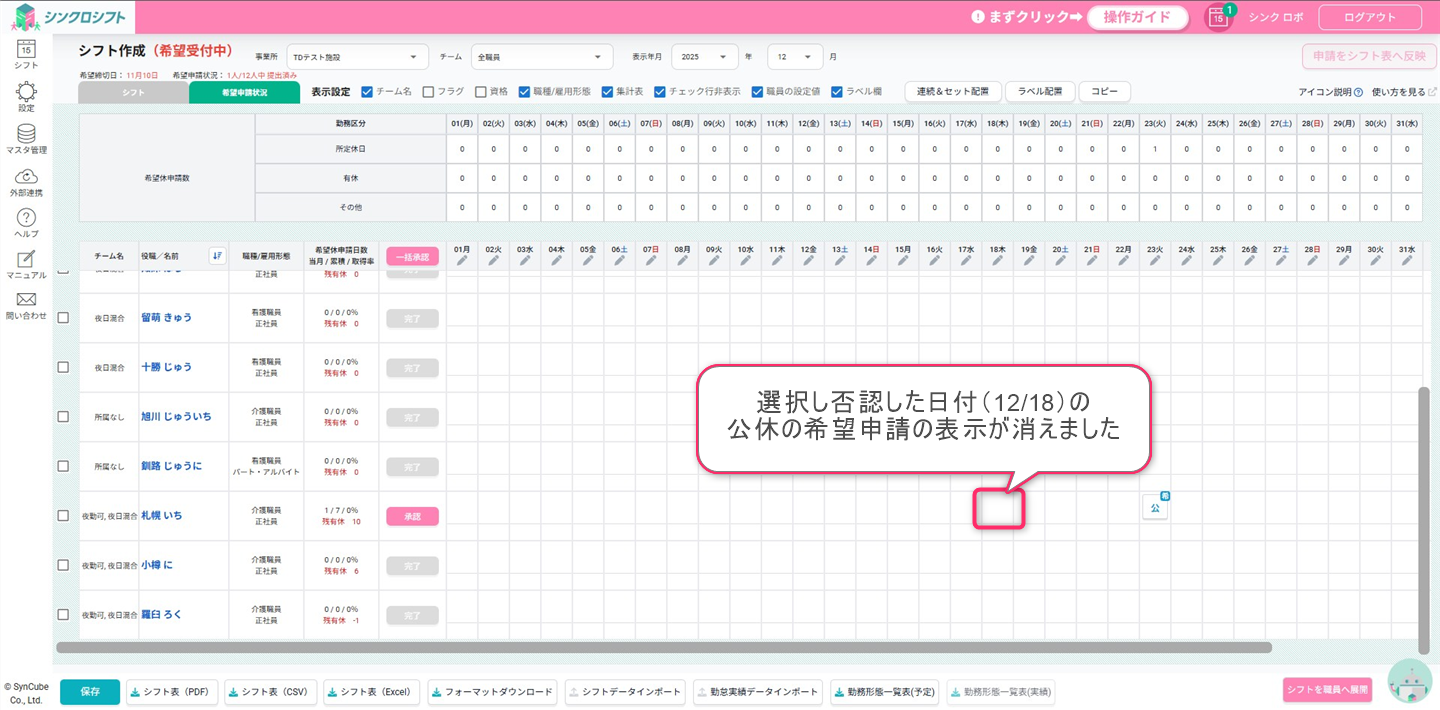Check the row checkbox for 札幌 いち
The width and height of the screenshot is (1440, 710).
point(63,516)
